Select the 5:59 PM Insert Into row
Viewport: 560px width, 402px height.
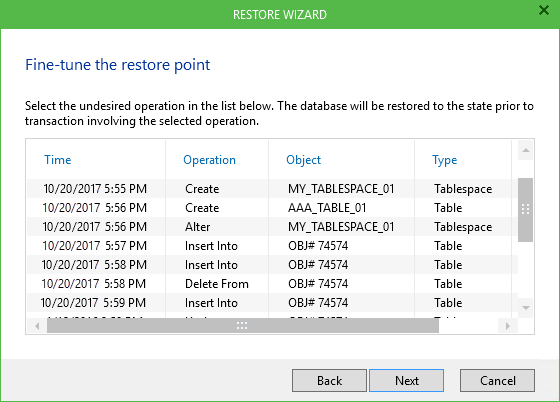click(x=272, y=302)
